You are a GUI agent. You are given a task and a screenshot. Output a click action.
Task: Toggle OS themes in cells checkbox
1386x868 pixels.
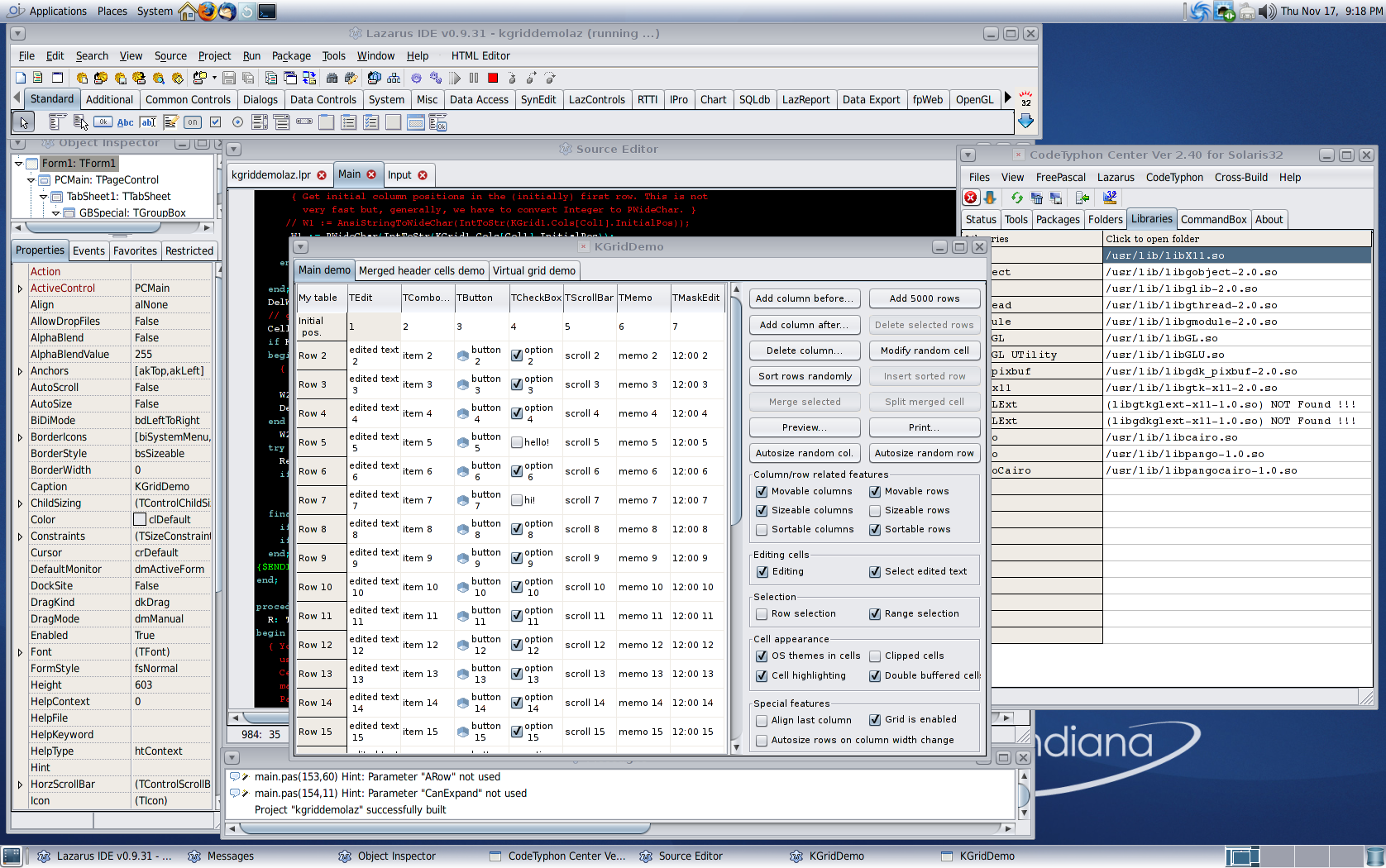pos(762,656)
